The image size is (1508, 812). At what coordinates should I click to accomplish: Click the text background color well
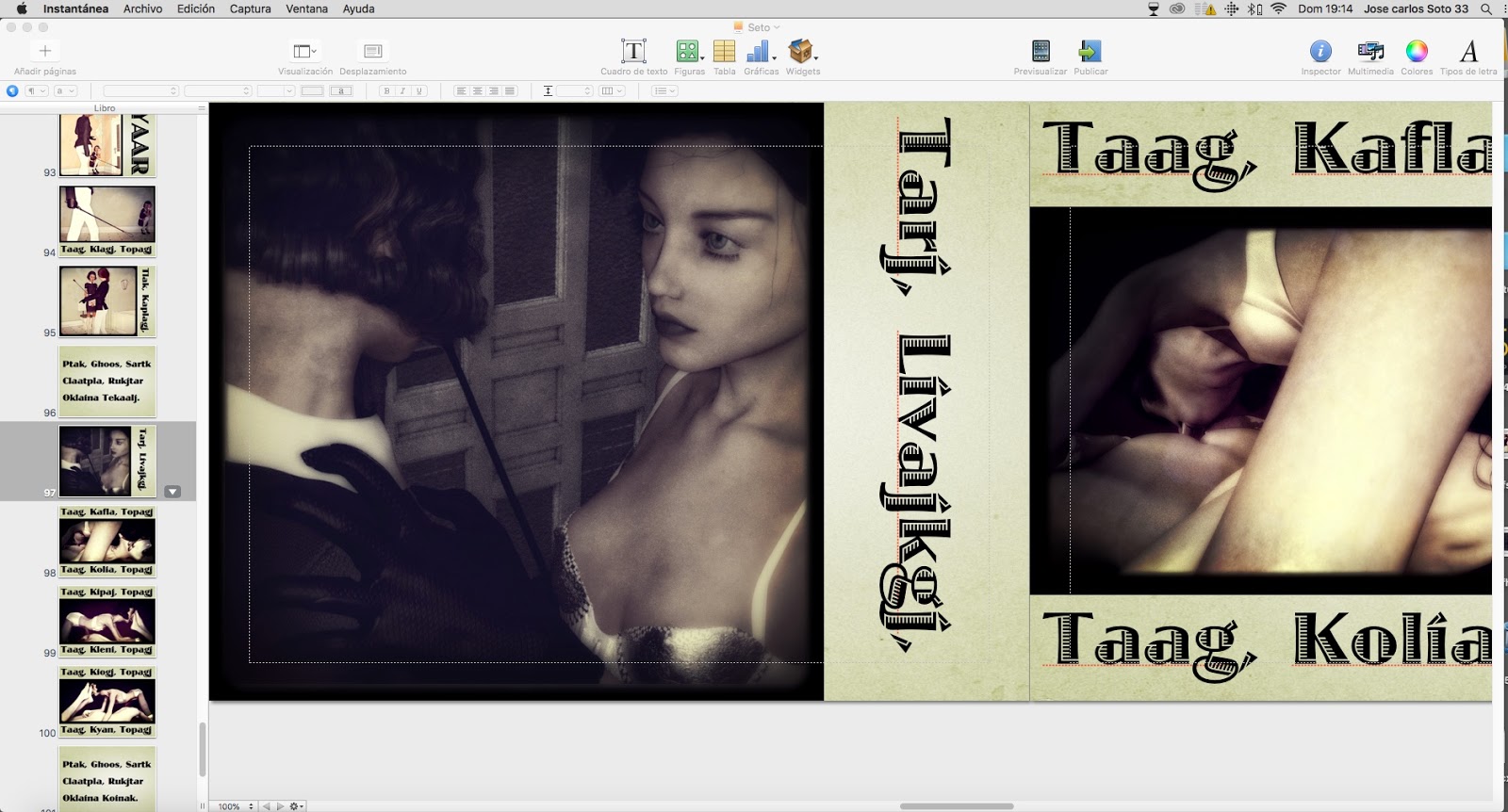pyautogui.click(x=341, y=91)
